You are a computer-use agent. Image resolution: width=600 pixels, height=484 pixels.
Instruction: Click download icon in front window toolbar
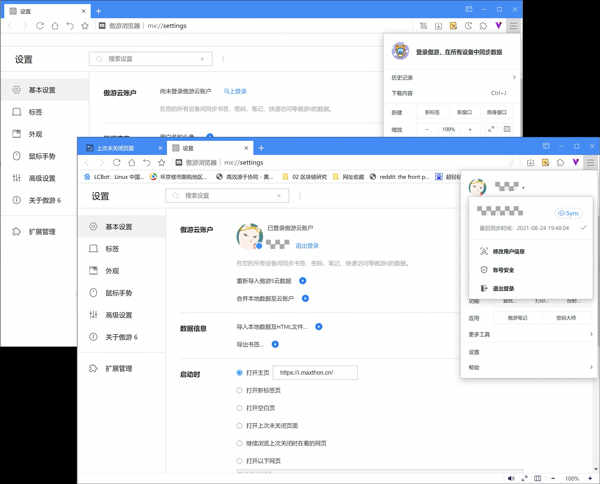(530, 163)
